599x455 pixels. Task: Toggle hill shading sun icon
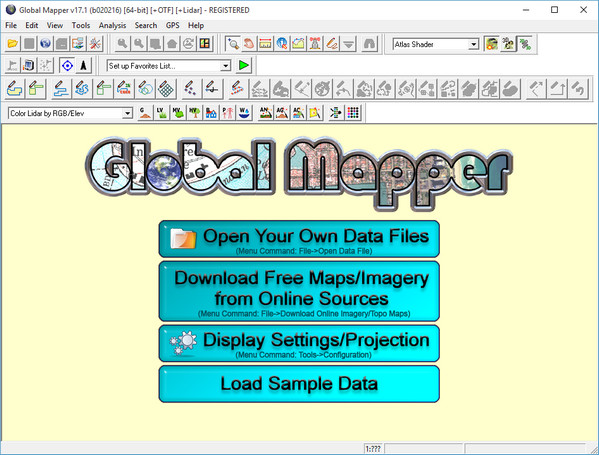(x=492, y=44)
